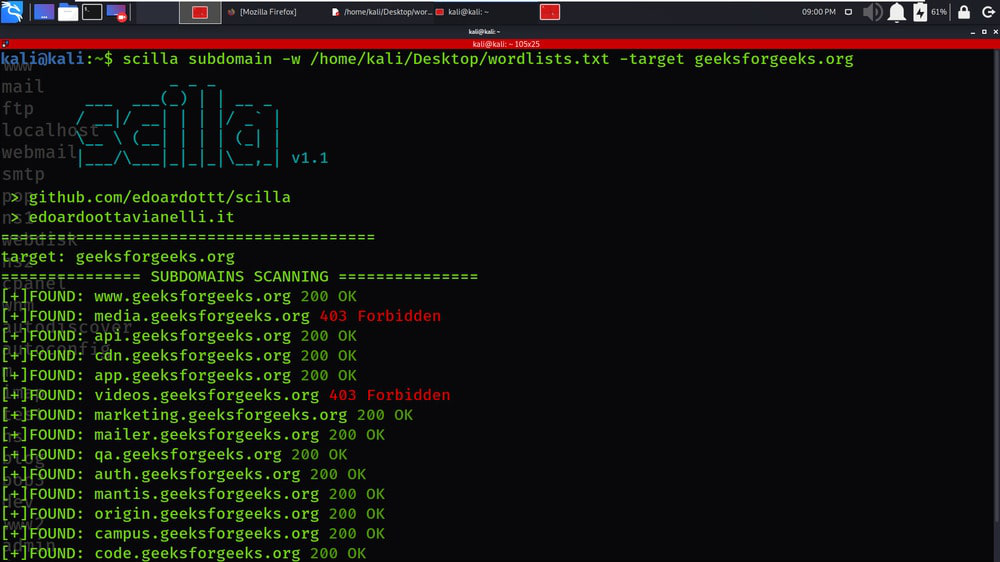The height and width of the screenshot is (562, 1000).
Task: Click the SUBDOMAINS SCANNING header
Action: pos(239,276)
